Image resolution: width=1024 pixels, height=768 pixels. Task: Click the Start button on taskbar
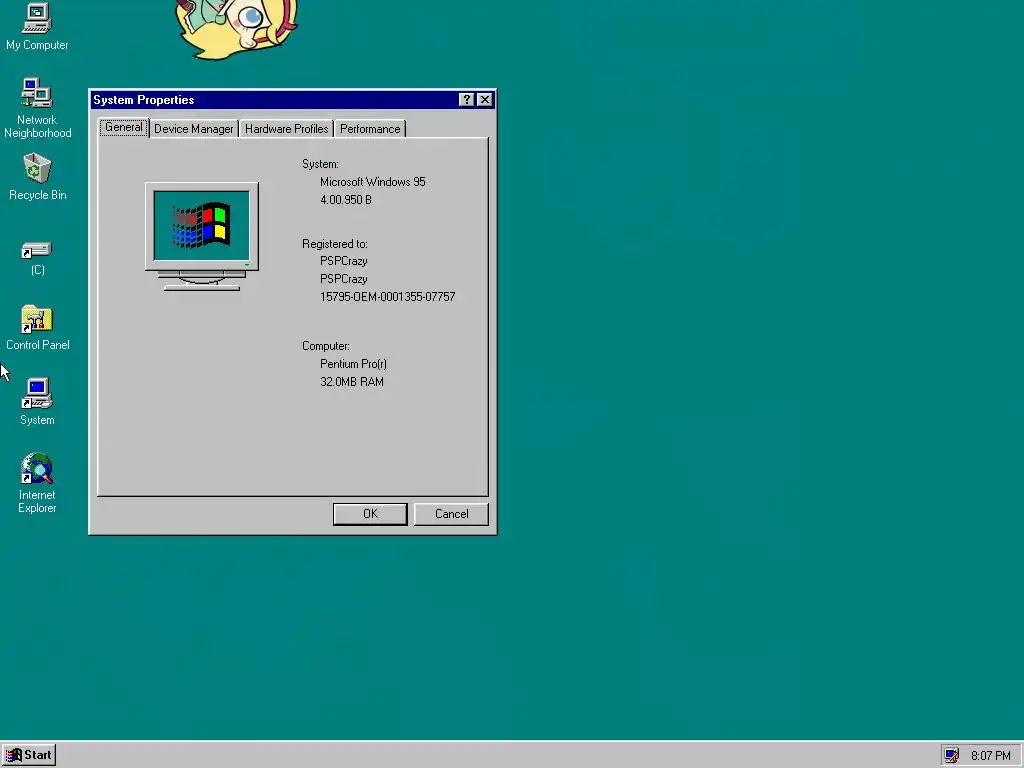(x=29, y=755)
